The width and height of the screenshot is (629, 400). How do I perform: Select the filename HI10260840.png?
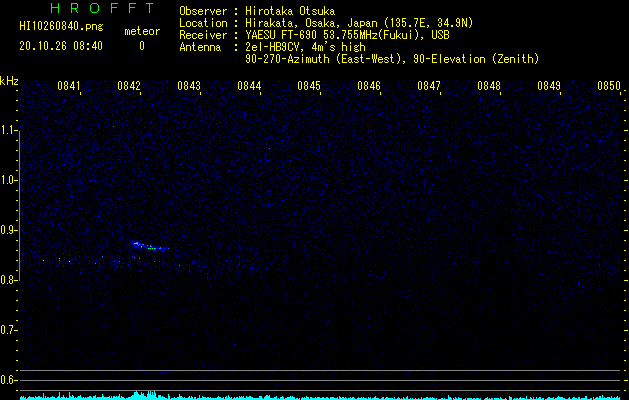click(61, 27)
